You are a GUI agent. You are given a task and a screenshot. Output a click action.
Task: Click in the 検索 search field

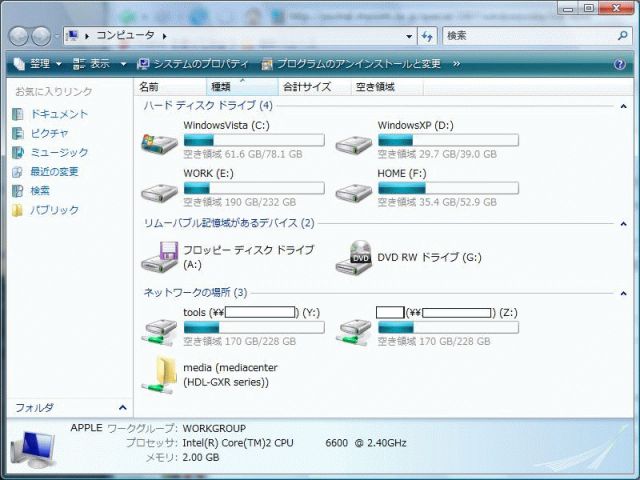click(x=529, y=36)
